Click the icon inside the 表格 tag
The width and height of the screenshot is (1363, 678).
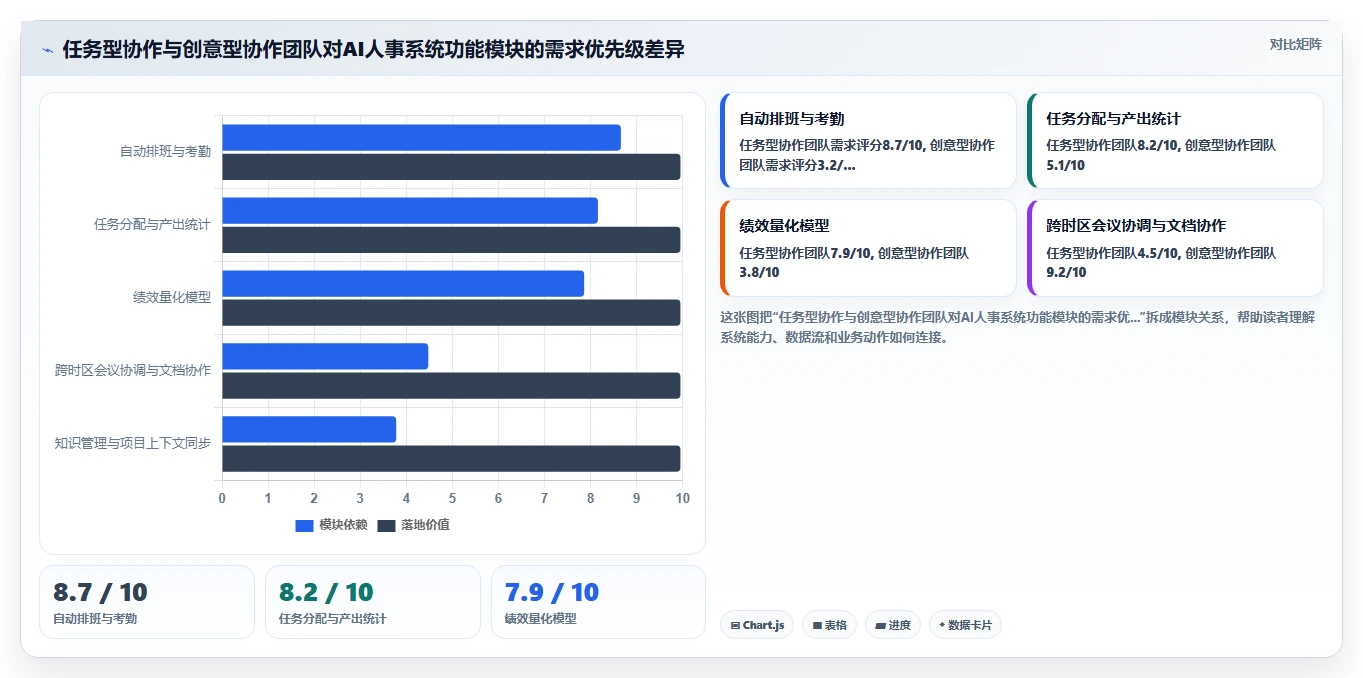pos(817,626)
